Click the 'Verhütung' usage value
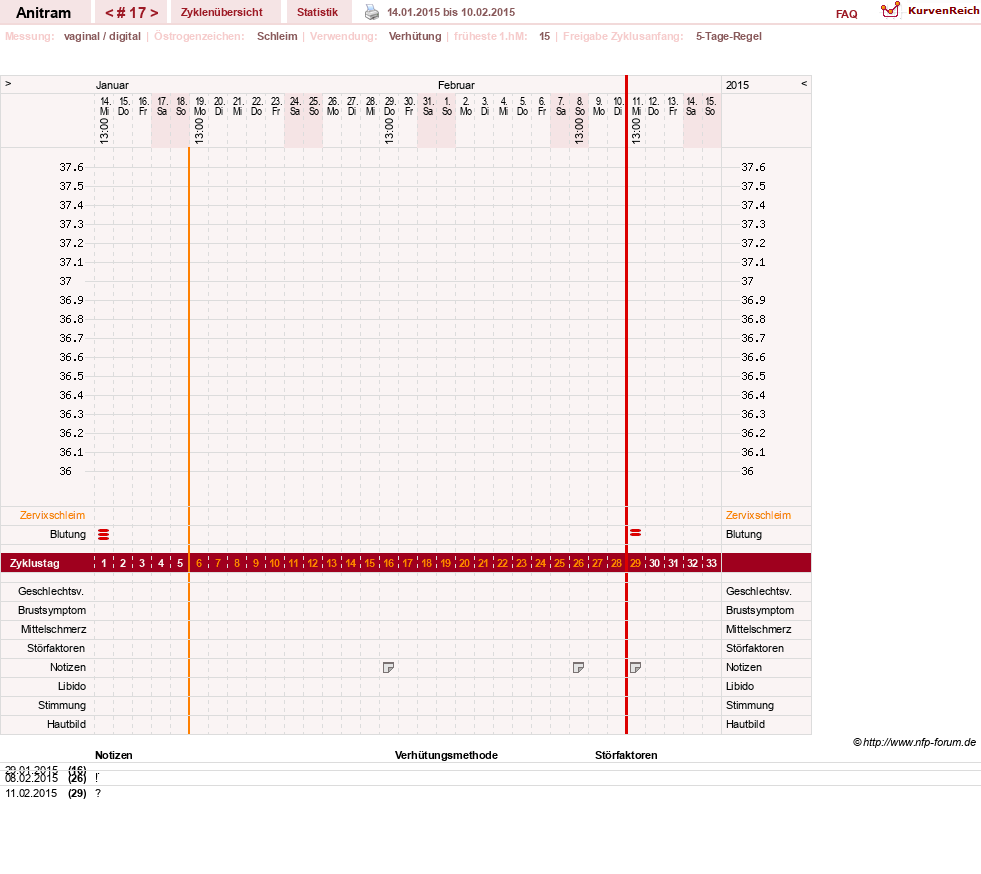Viewport: 981px width, 874px height. point(415,36)
